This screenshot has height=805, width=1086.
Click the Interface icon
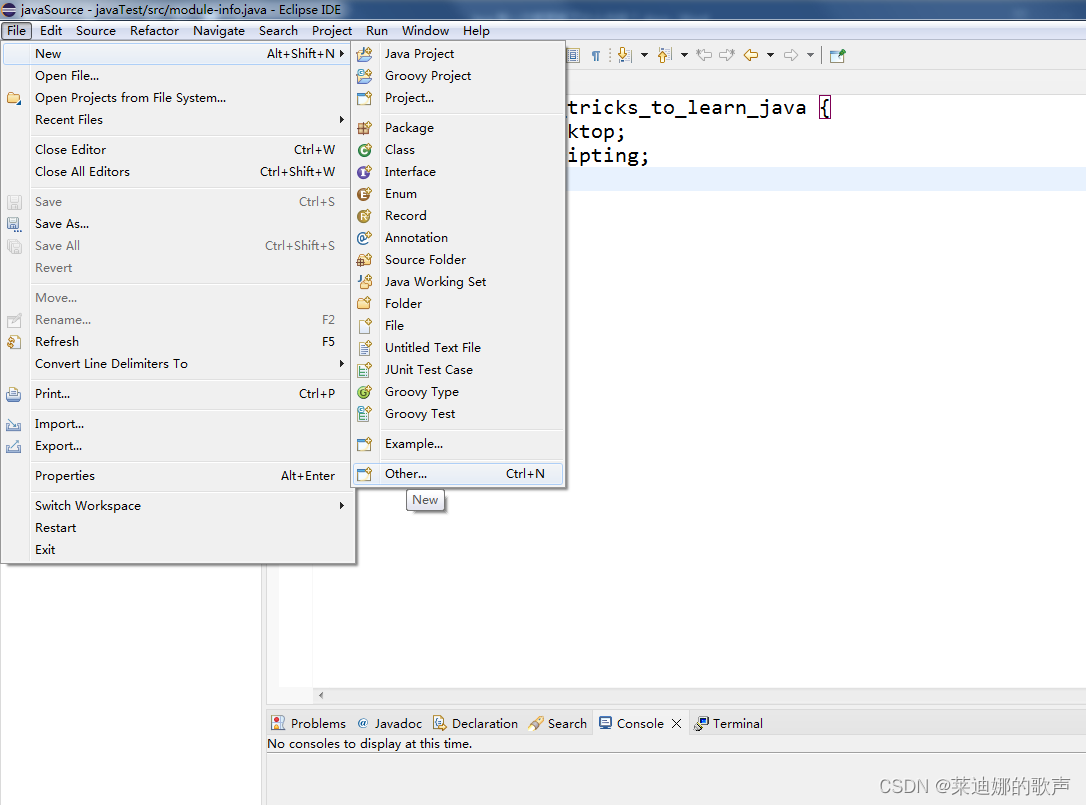(x=364, y=172)
